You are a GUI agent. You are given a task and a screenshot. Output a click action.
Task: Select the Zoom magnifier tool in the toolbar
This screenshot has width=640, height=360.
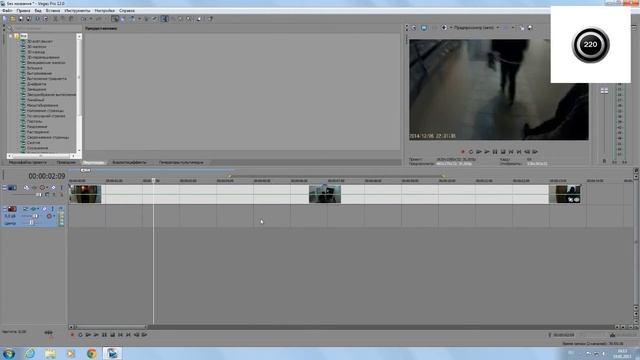(x=188, y=19)
